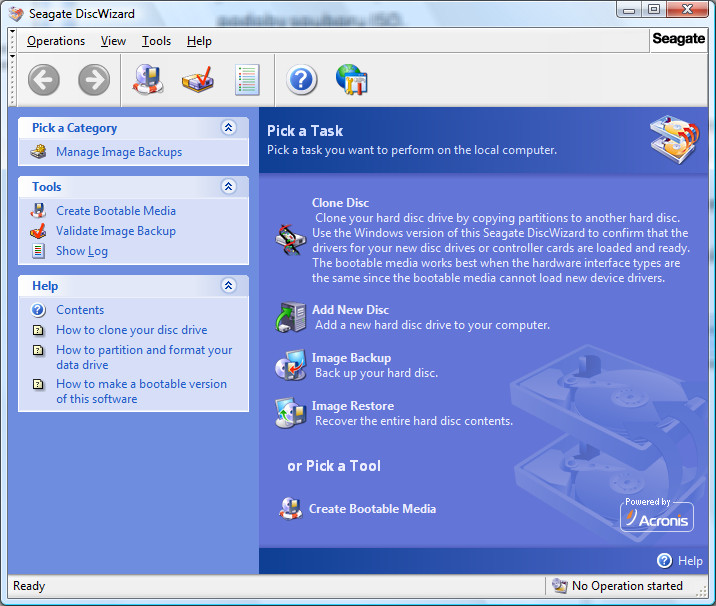Open the View menu

click(113, 41)
